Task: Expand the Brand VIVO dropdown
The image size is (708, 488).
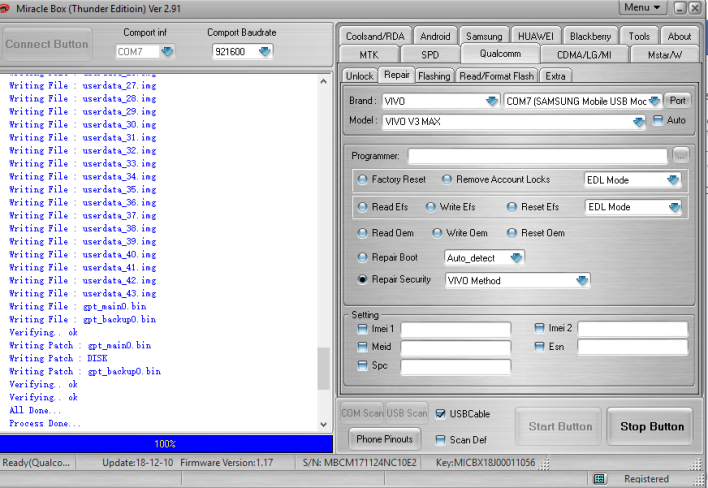Action: click(491, 101)
